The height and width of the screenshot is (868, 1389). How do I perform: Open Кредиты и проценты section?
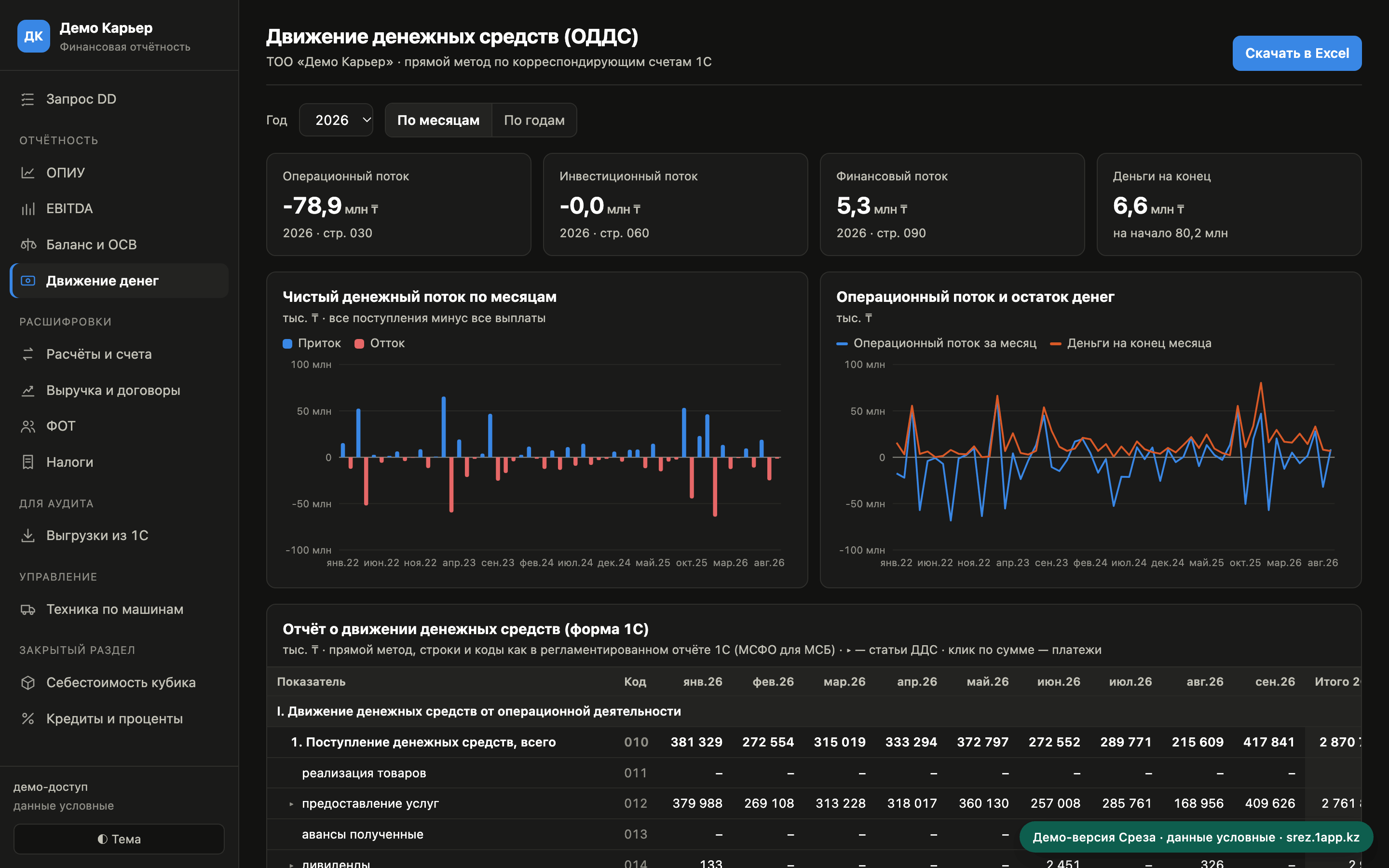pos(120,719)
